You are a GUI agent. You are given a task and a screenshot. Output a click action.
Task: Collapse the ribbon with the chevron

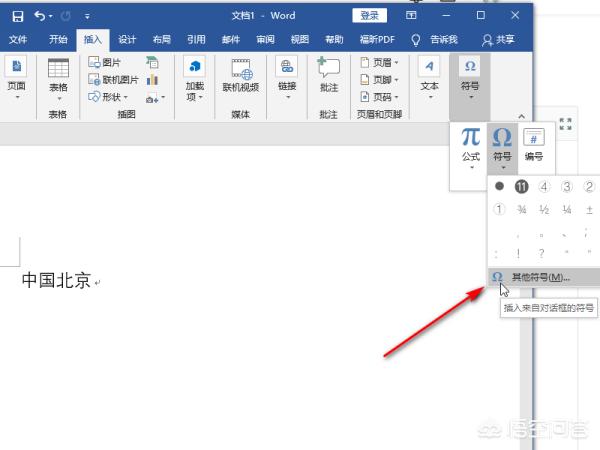tap(522, 116)
